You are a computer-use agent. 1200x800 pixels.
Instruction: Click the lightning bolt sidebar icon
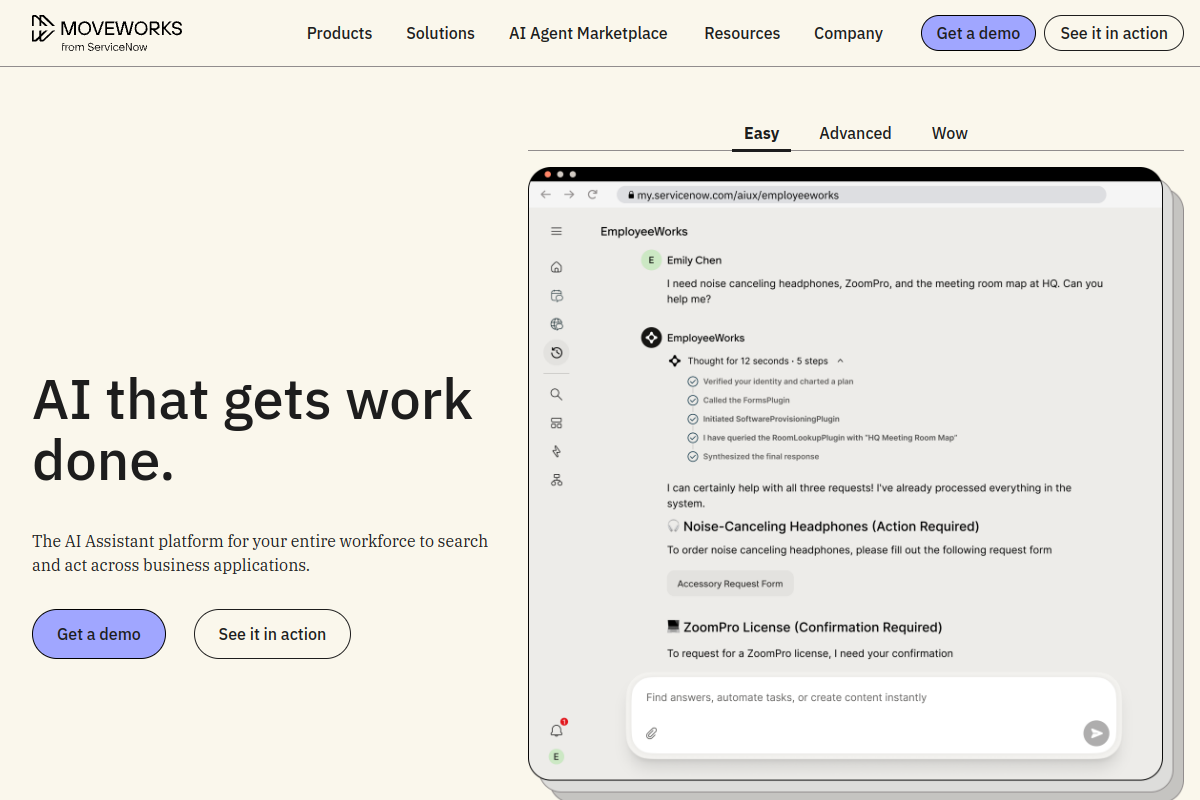point(557,451)
